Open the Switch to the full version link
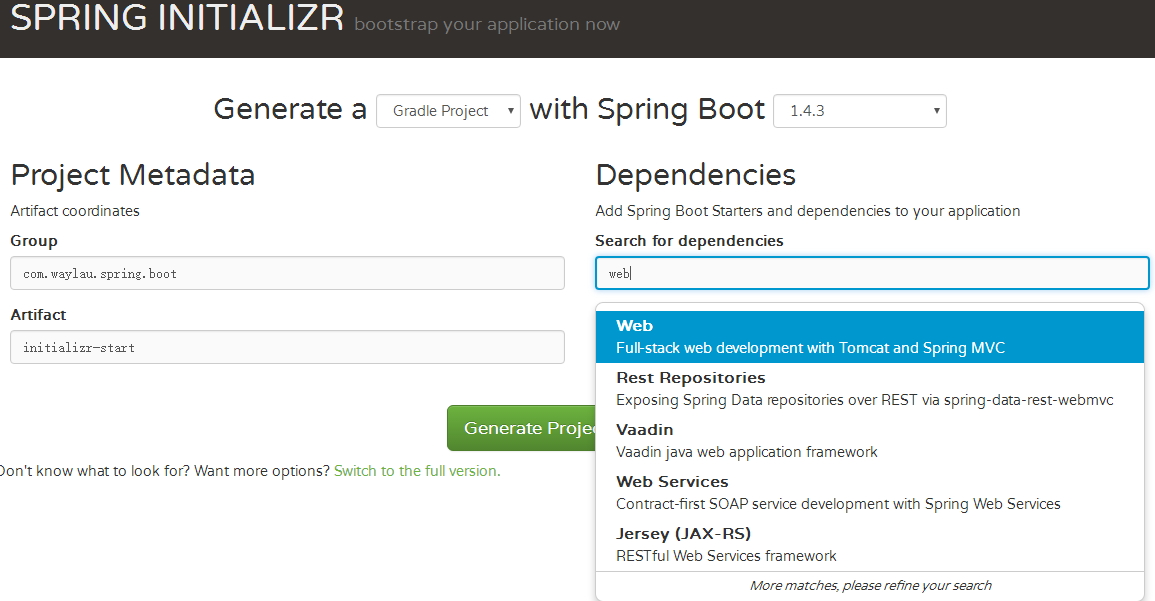This screenshot has width=1155, height=601. tap(417, 471)
